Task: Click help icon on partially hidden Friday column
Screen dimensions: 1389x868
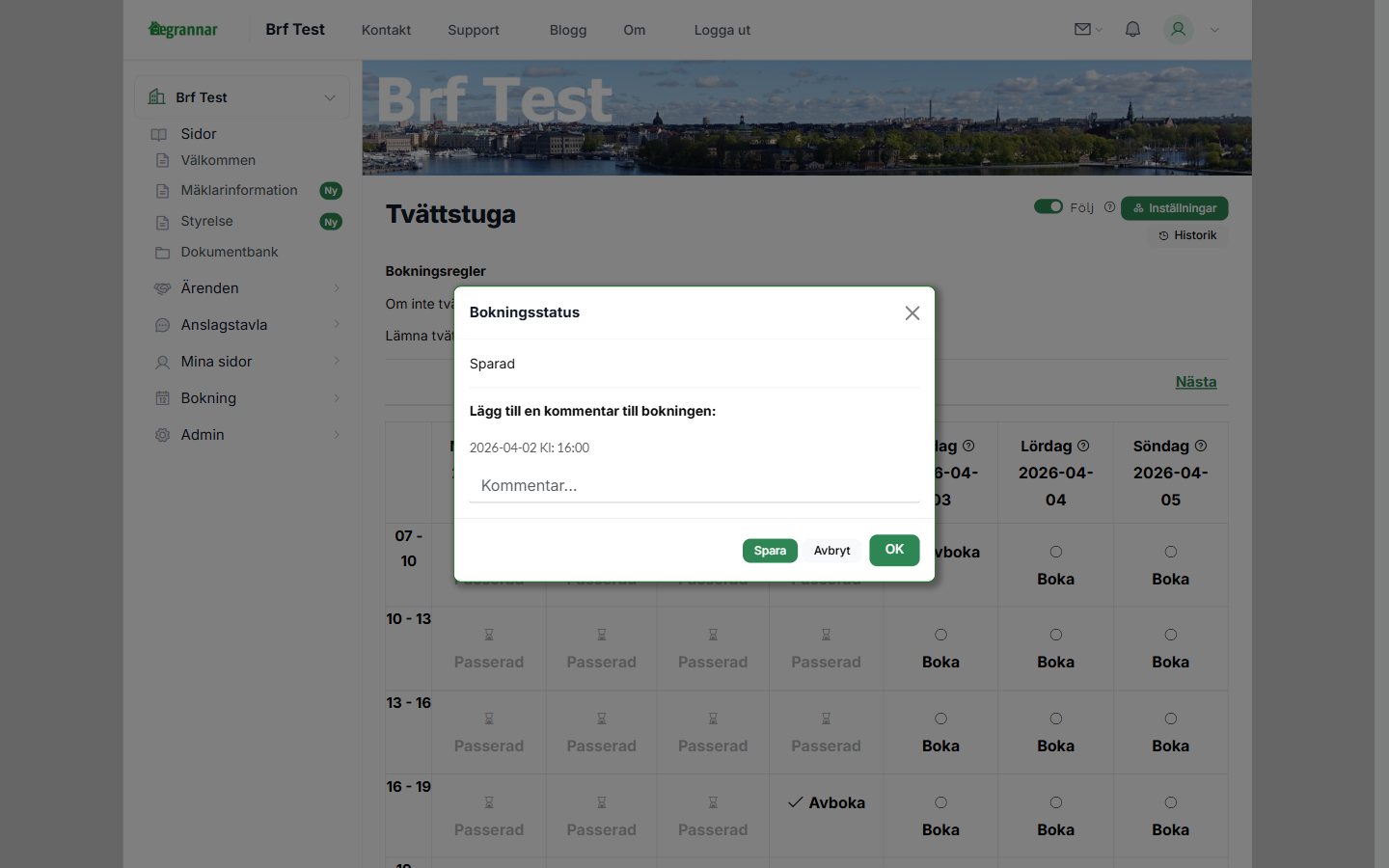Action: click(x=968, y=446)
